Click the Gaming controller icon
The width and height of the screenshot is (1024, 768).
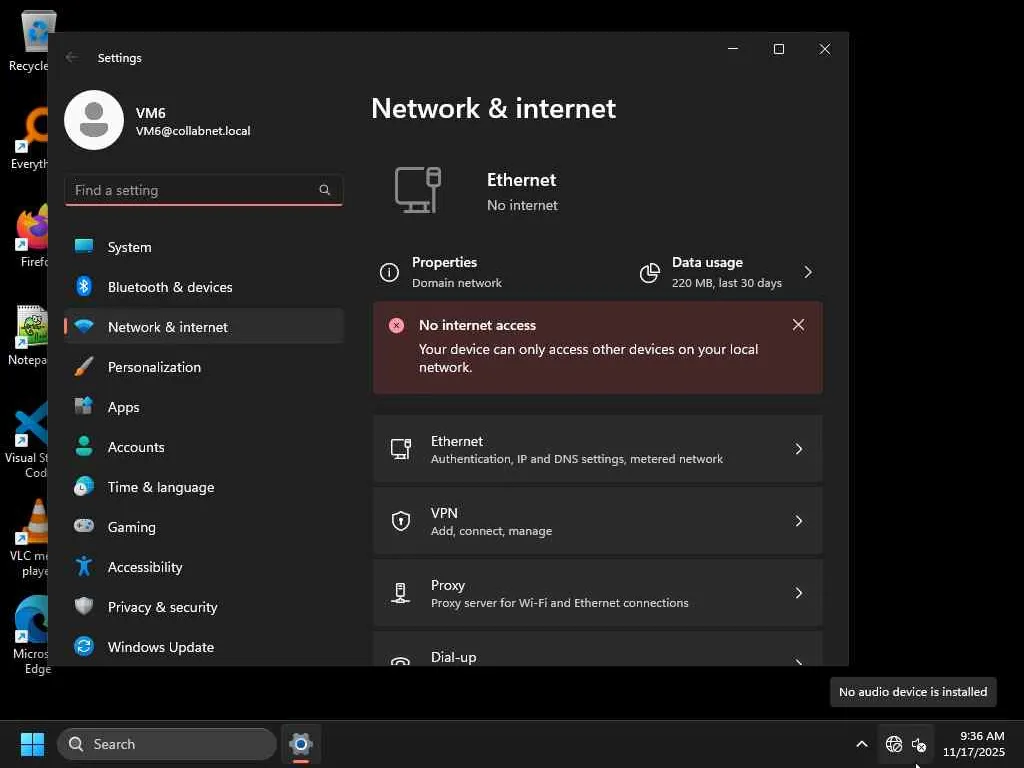[85, 527]
